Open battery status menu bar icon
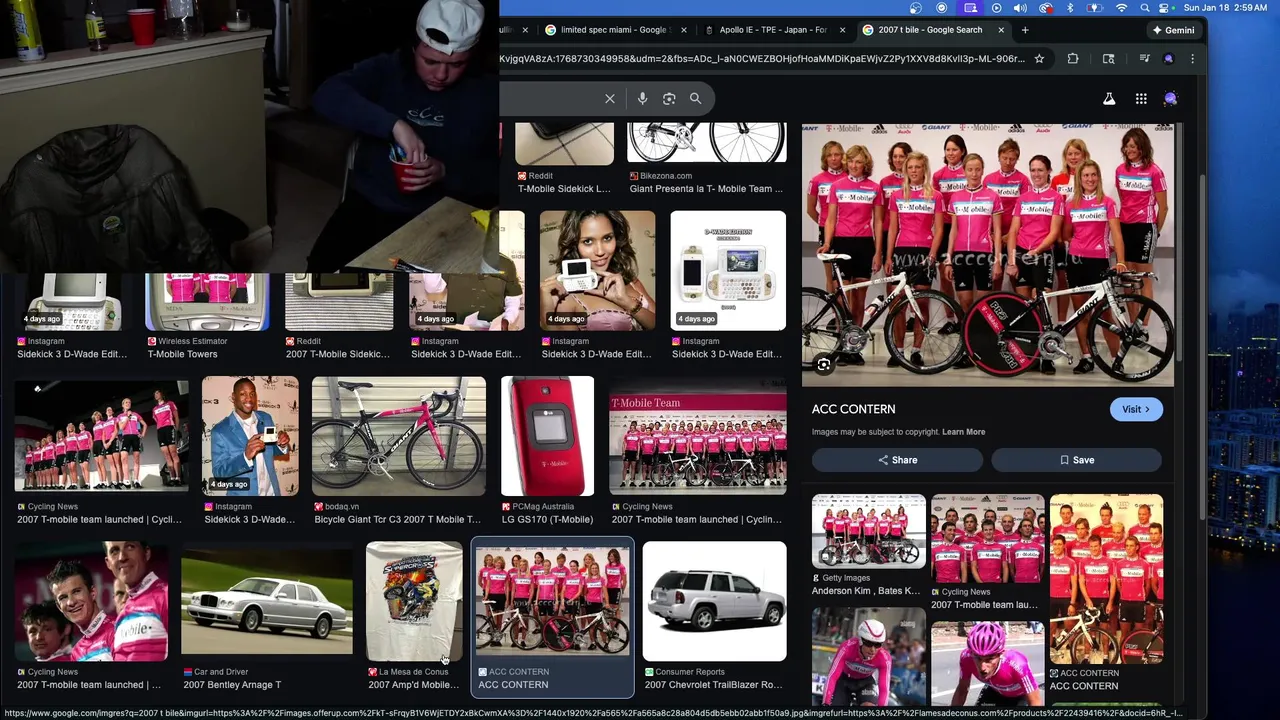1280x720 pixels. [x=1095, y=8]
